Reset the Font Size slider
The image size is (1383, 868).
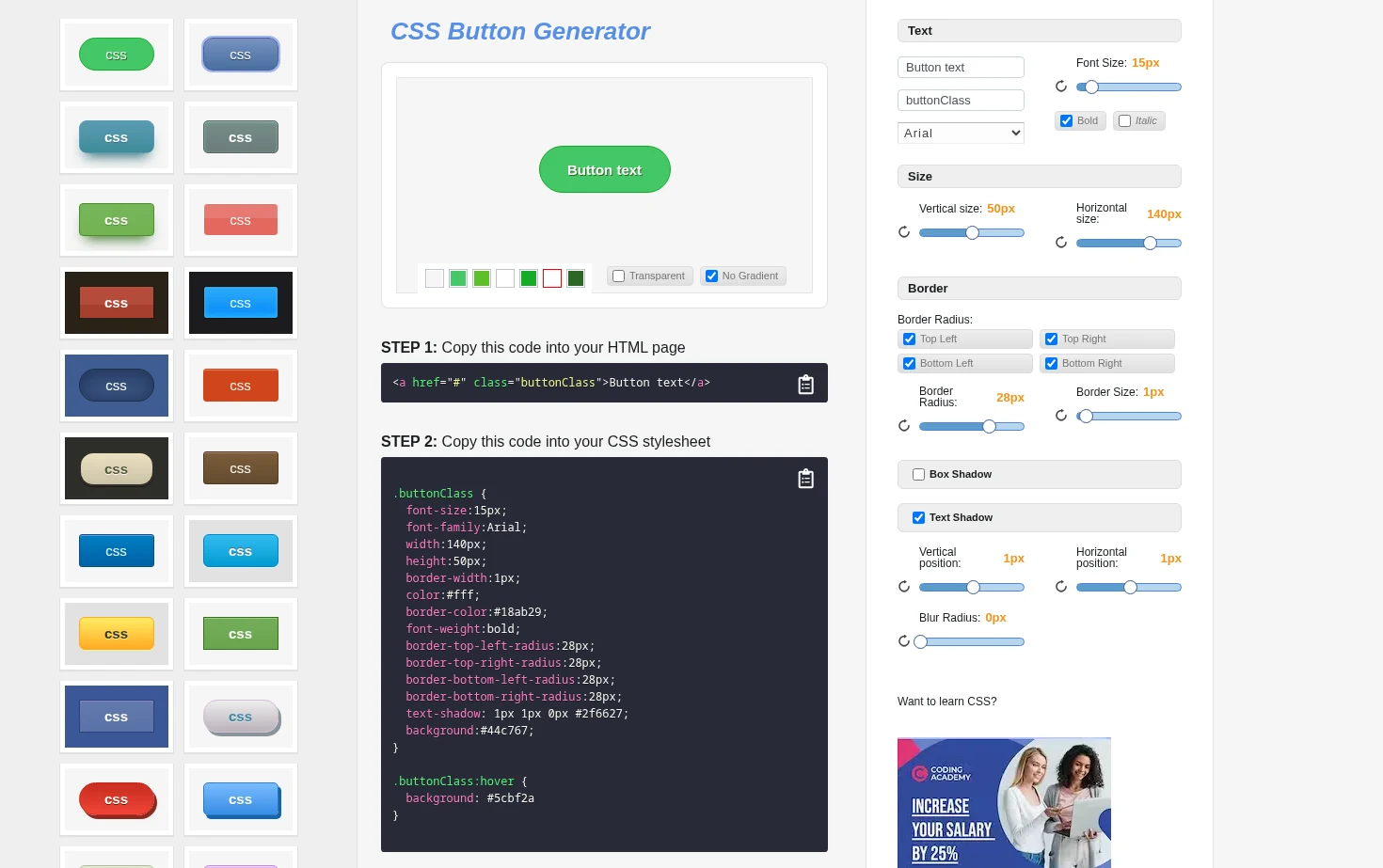(1061, 87)
